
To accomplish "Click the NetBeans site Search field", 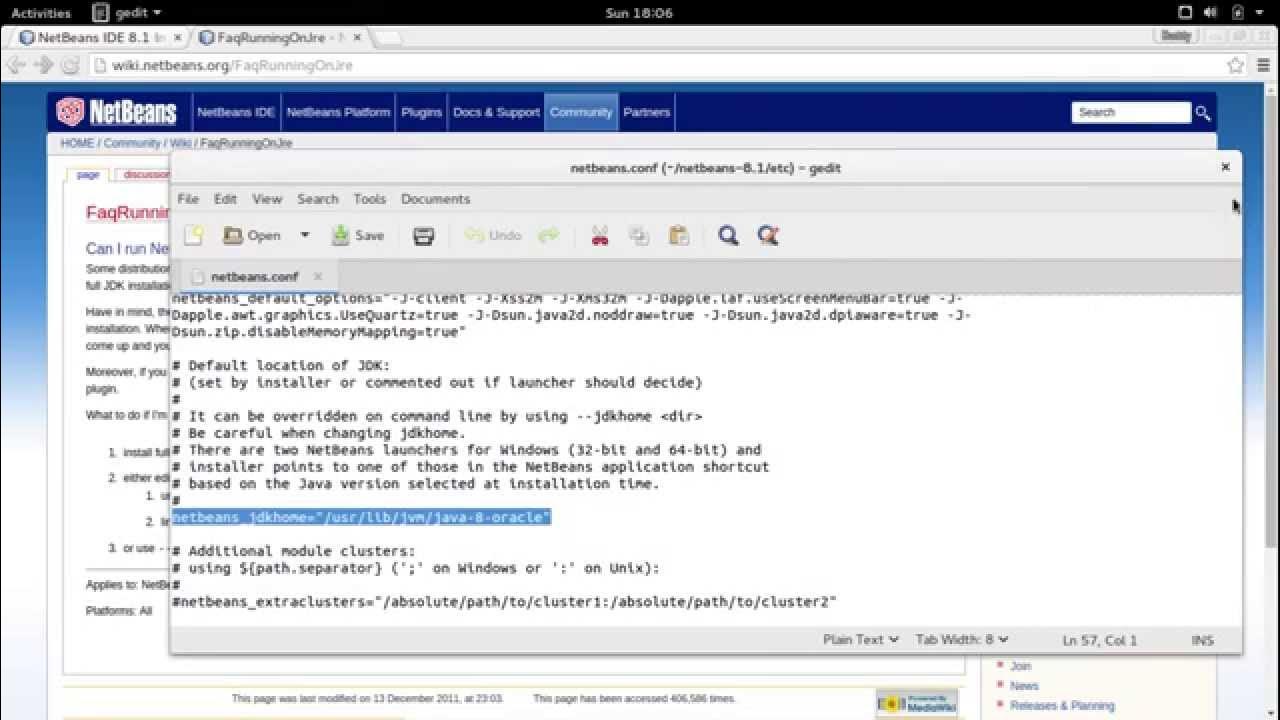I will [1131, 112].
